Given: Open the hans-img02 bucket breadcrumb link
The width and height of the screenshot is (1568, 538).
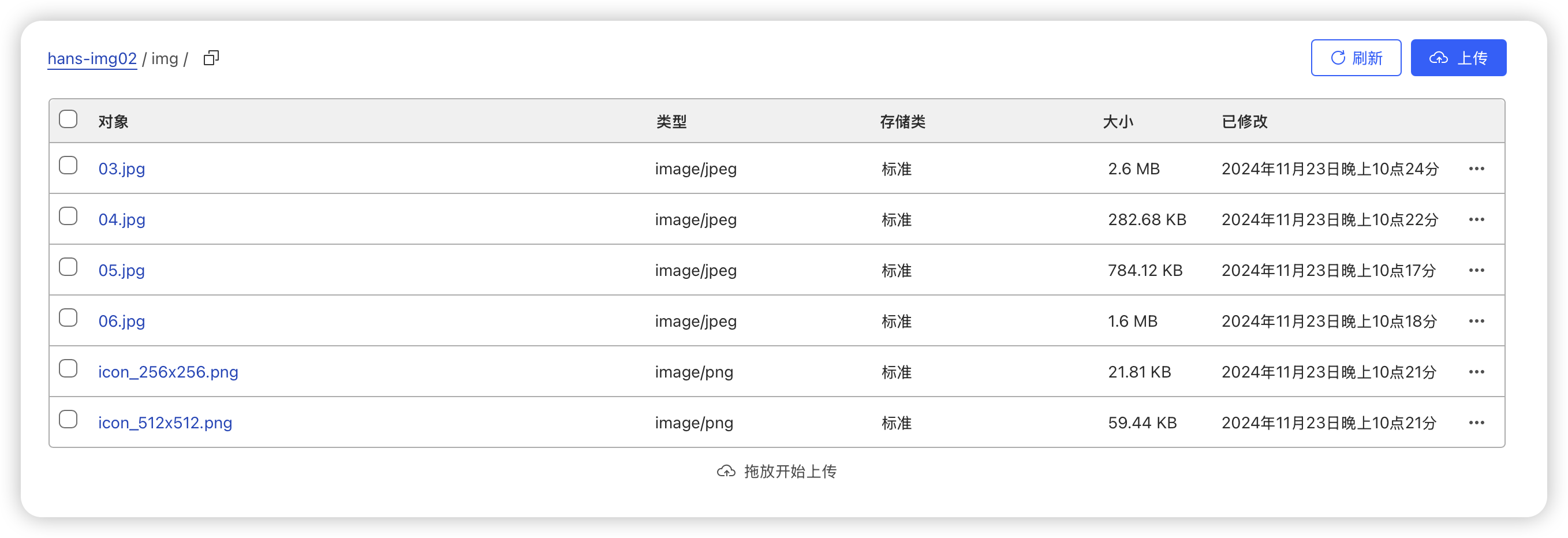Looking at the screenshot, I should click(x=92, y=58).
